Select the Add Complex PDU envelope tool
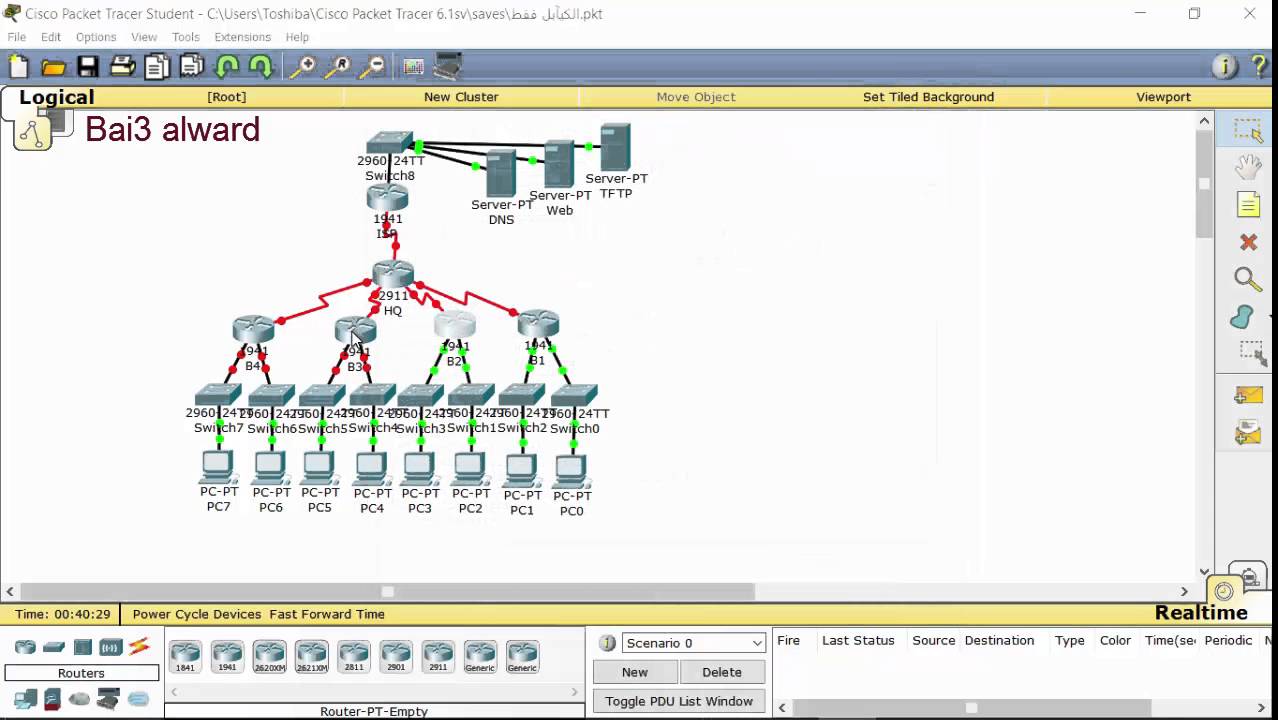 [1248, 433]
